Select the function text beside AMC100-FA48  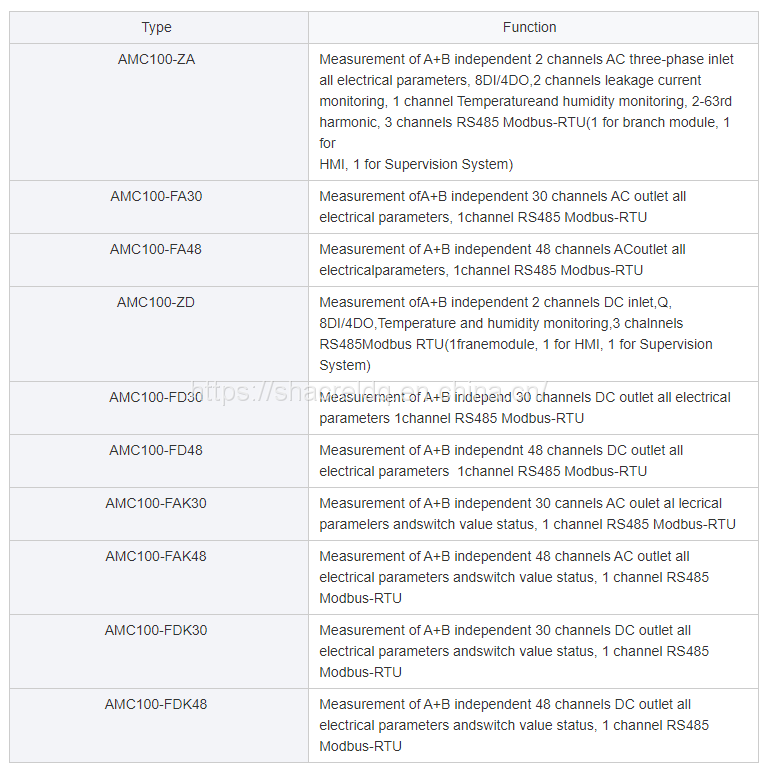pyautogui.click(x=503, y=260)
